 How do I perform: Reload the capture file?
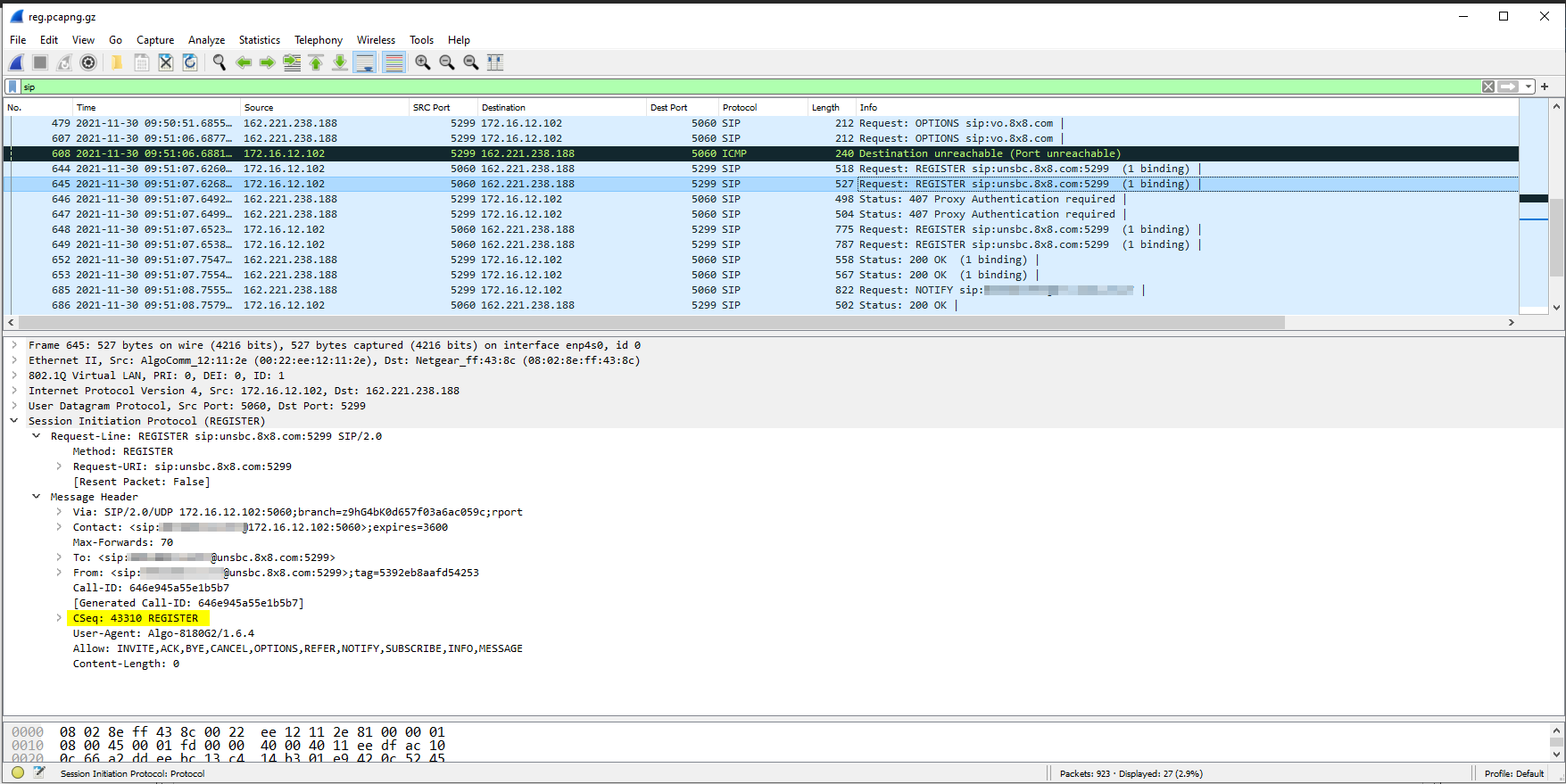[190, 62]
